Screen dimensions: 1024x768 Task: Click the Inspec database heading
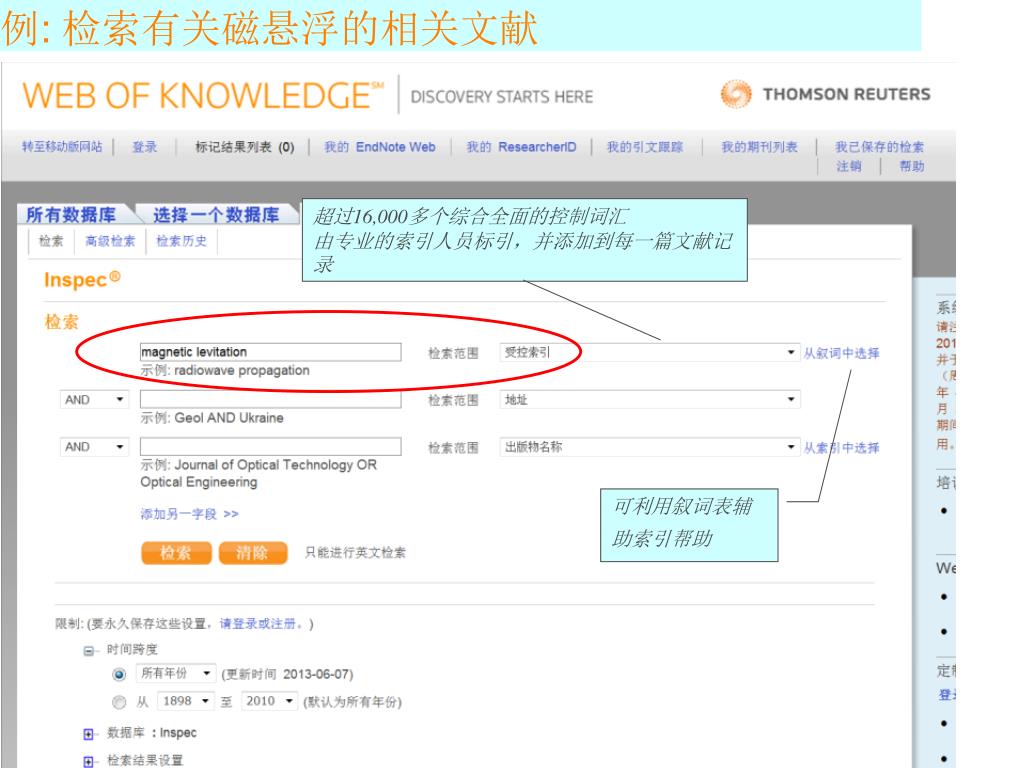point(82,280)
